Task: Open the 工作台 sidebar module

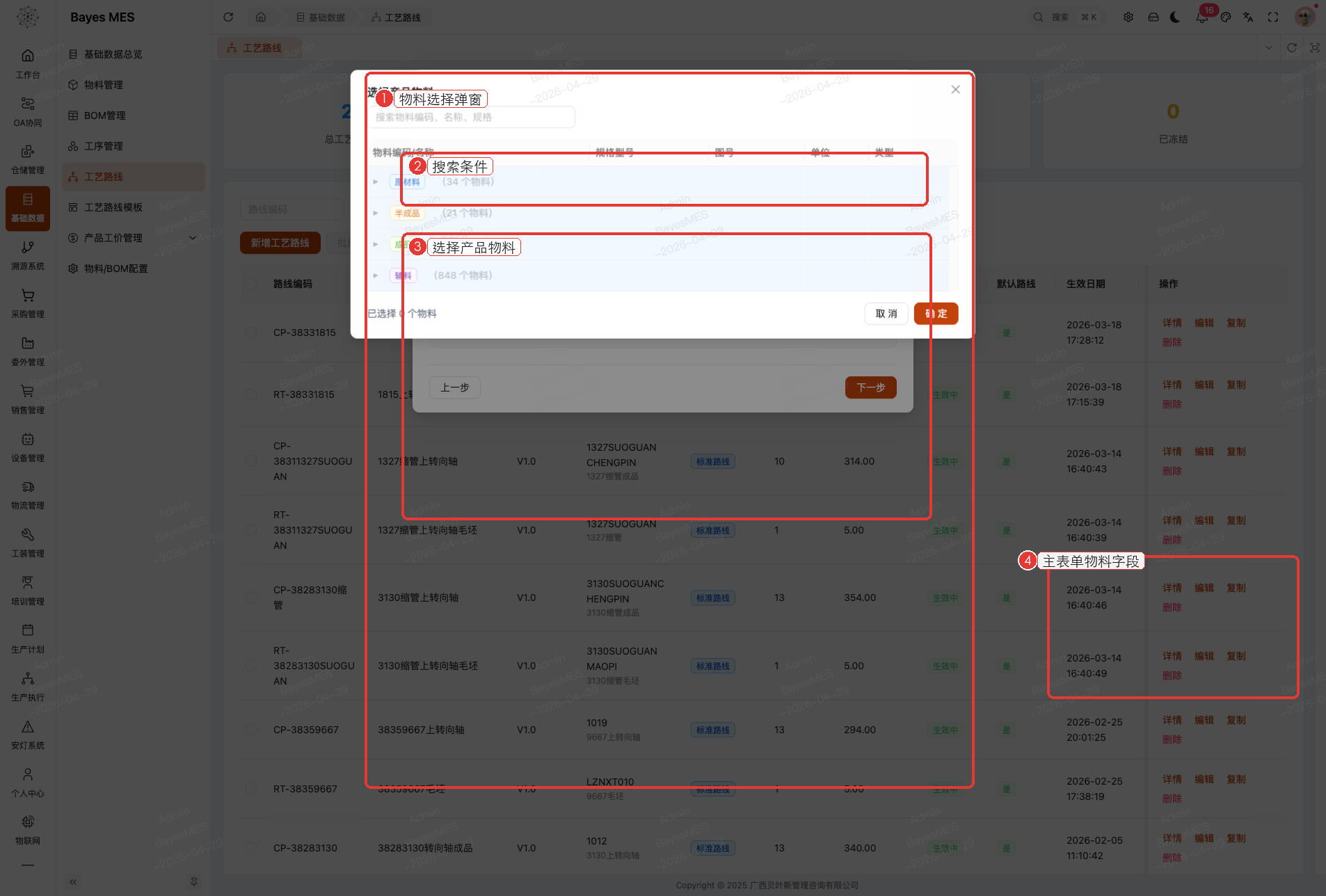Action: click(28, 63)
